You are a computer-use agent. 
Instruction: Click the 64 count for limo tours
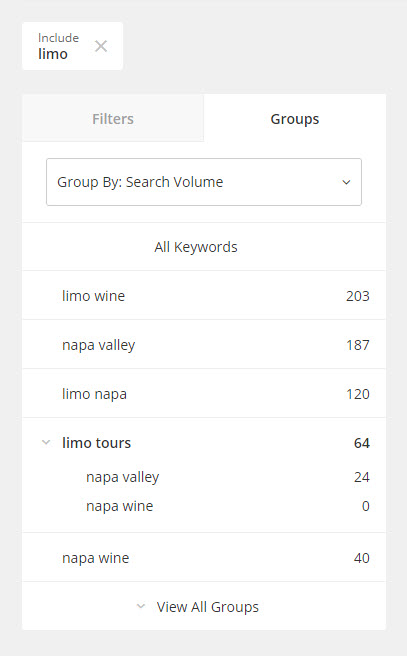[362, 443]
